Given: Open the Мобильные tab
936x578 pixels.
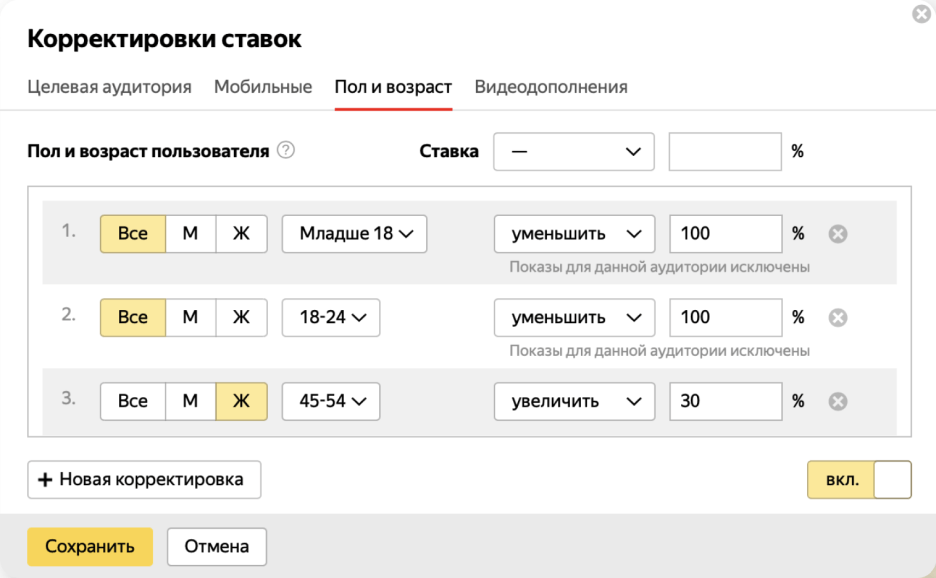Looking at the screenshot, I should pyautogui.click(x=263, y=87).
